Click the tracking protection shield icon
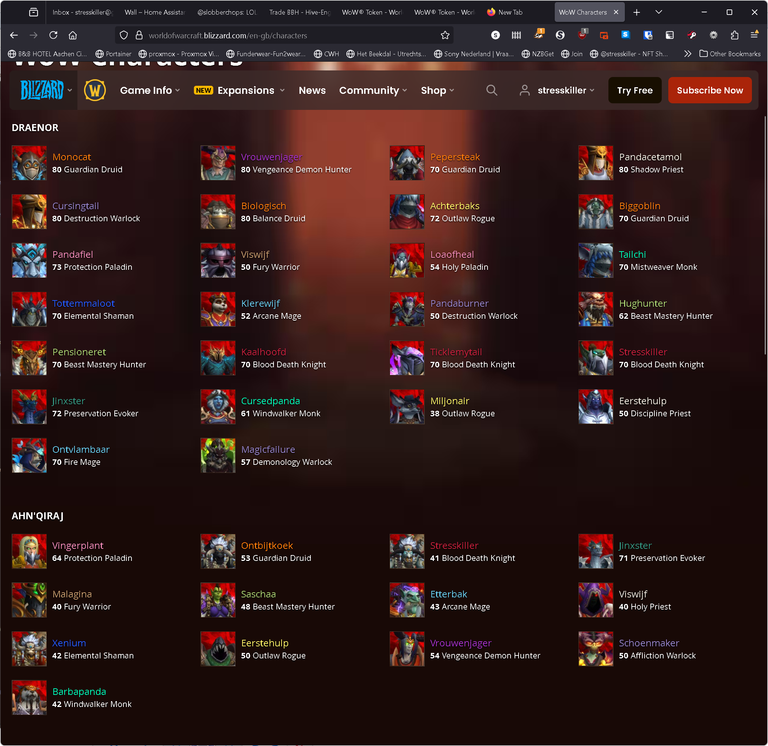The image size is (768, 746). 124,35
